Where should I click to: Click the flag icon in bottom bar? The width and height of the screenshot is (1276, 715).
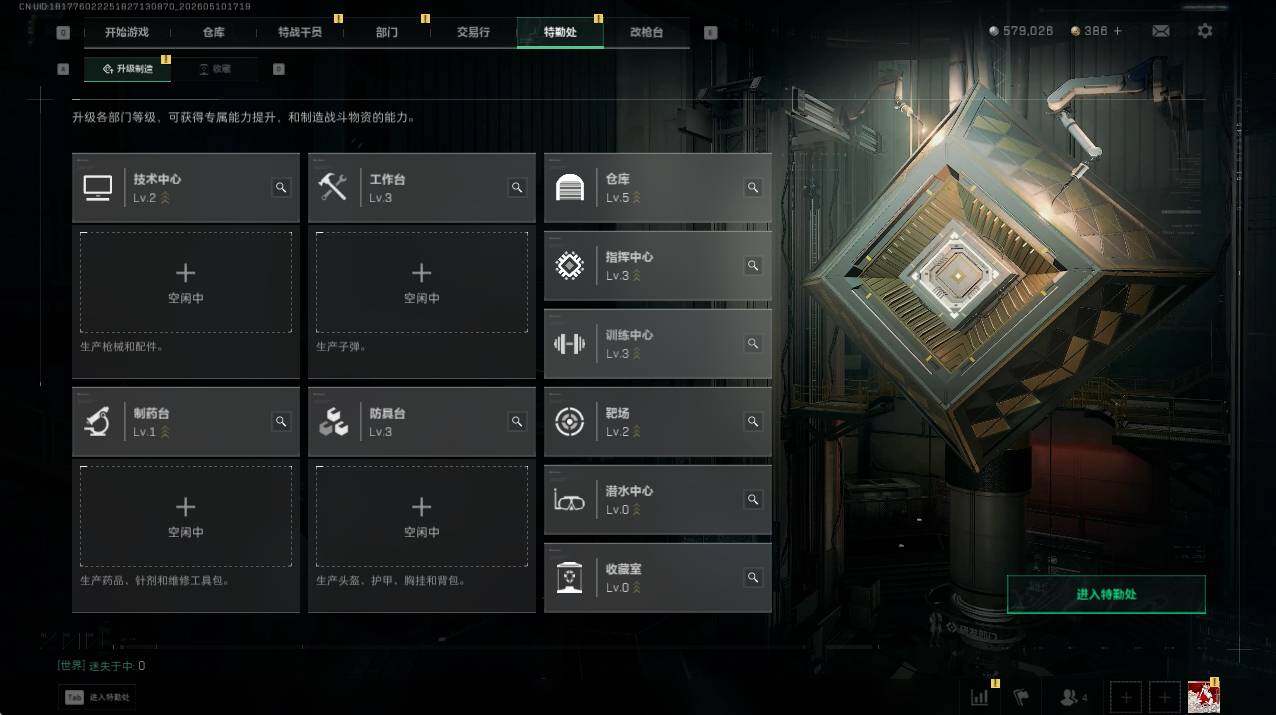click(1021, 697)
